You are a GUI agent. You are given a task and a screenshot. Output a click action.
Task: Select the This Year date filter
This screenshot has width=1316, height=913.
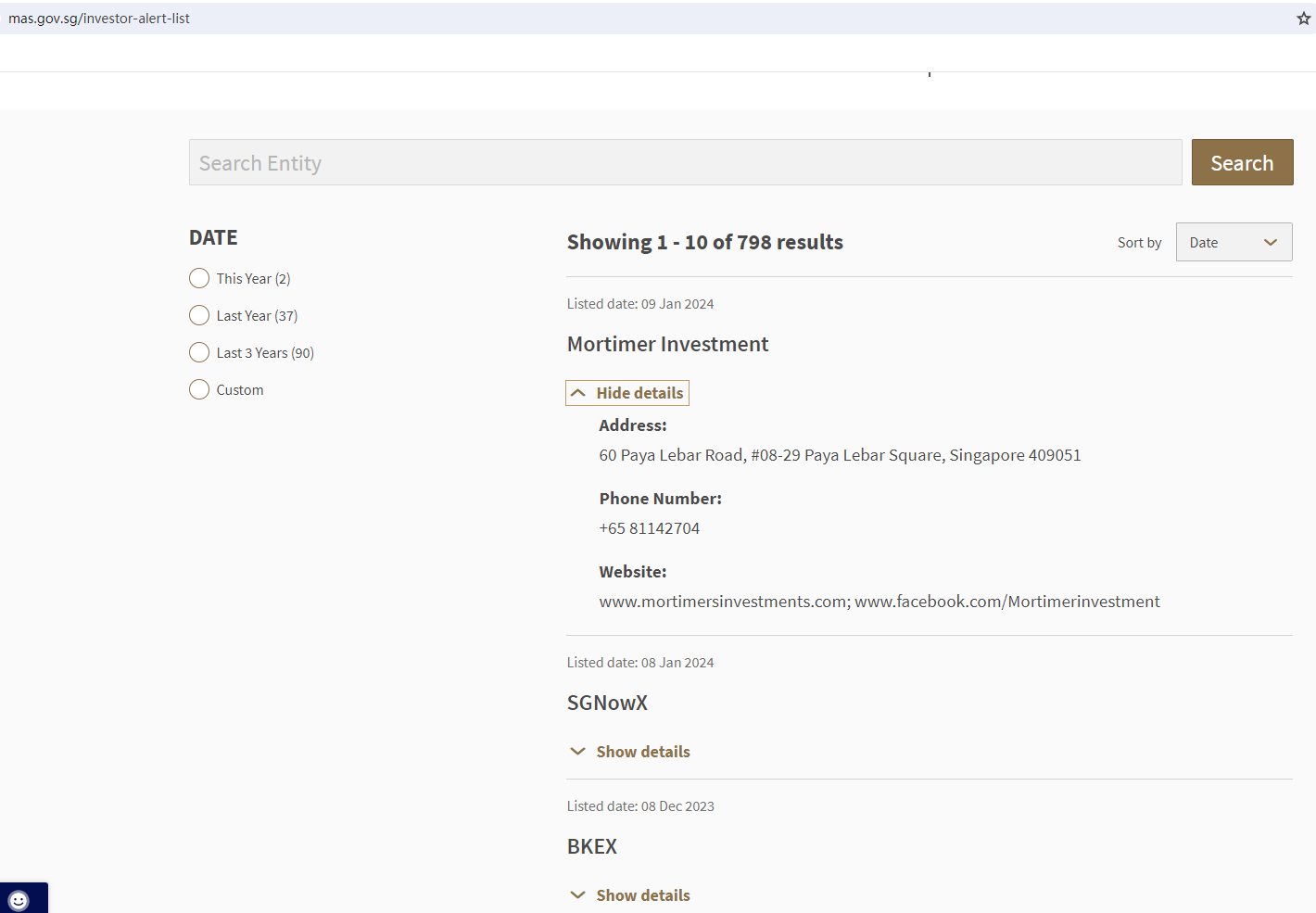199,279
